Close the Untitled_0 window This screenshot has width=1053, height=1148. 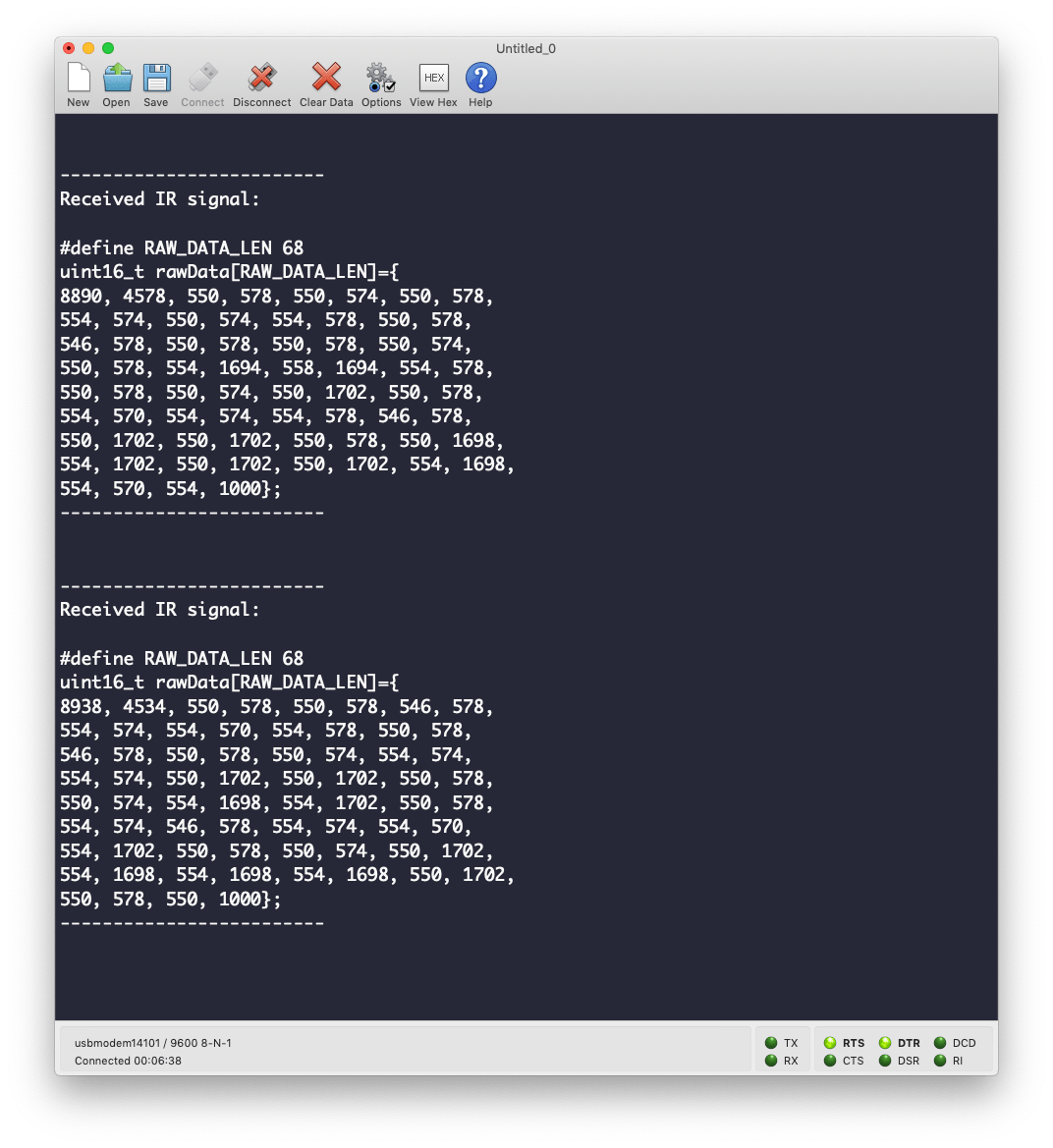[69, 48]
